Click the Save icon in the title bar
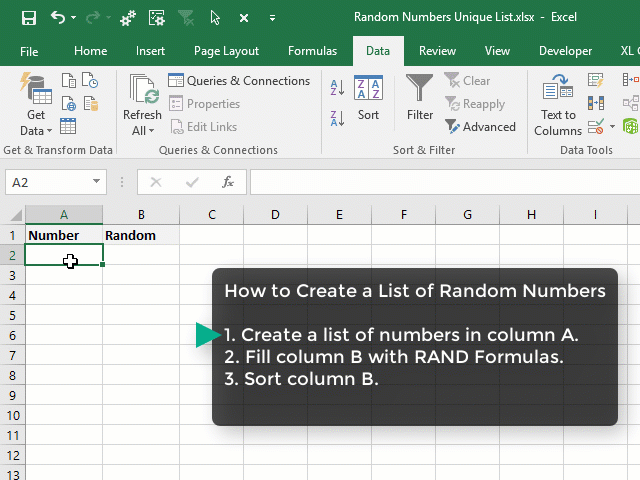Image resolution: width=640 pixels, height=480 pixels. coord(28,18)
